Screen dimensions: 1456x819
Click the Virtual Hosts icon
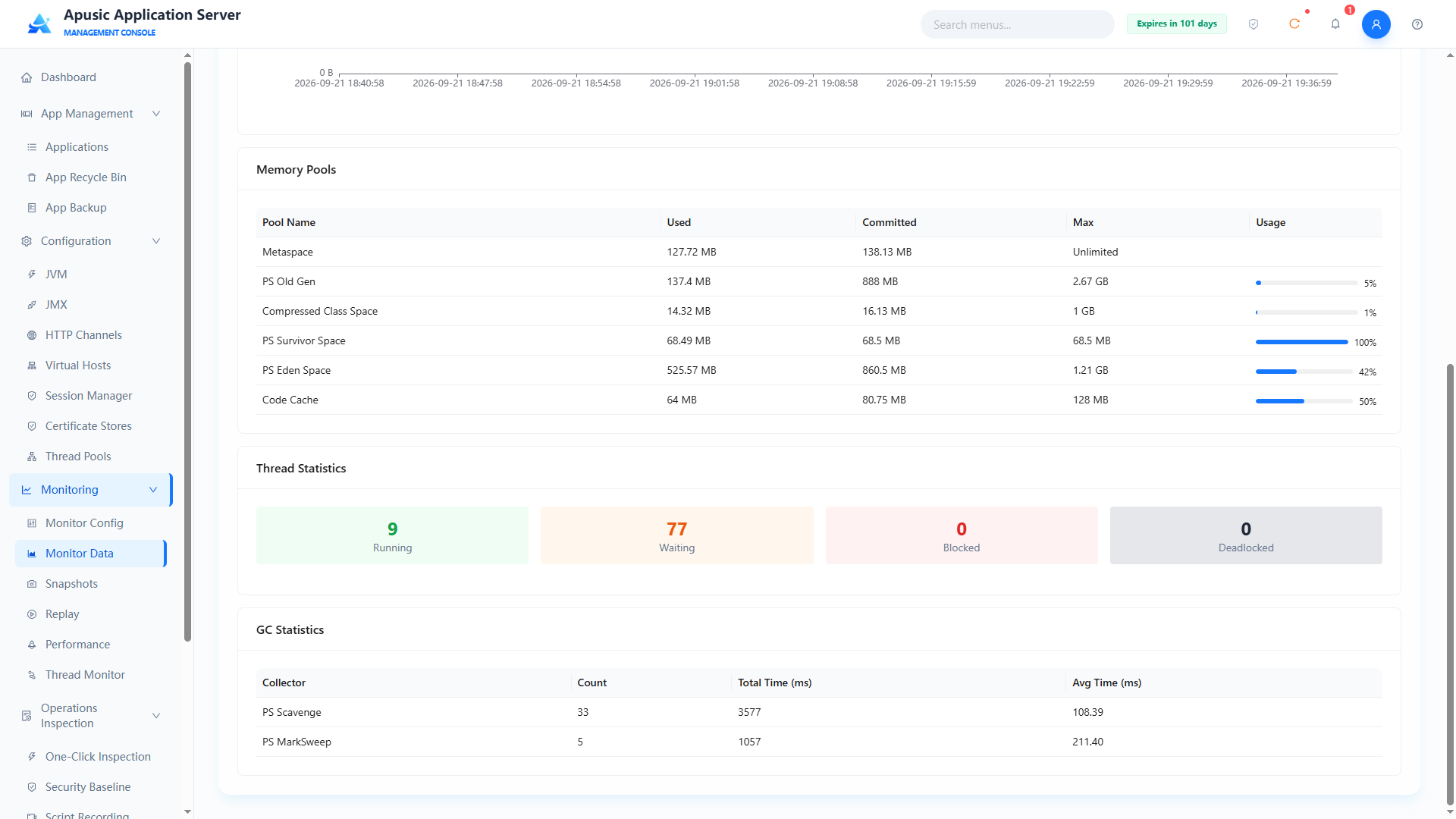point(32,366)
